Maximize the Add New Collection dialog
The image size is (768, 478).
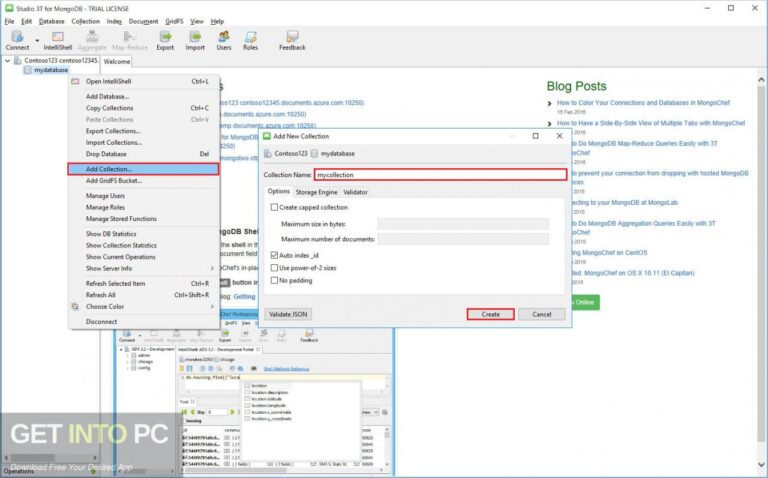[535, 136]
